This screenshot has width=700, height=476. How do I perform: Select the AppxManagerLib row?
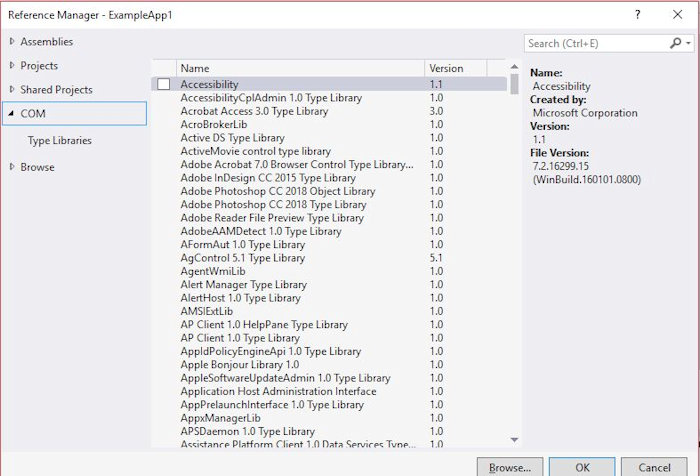point(329,418)
